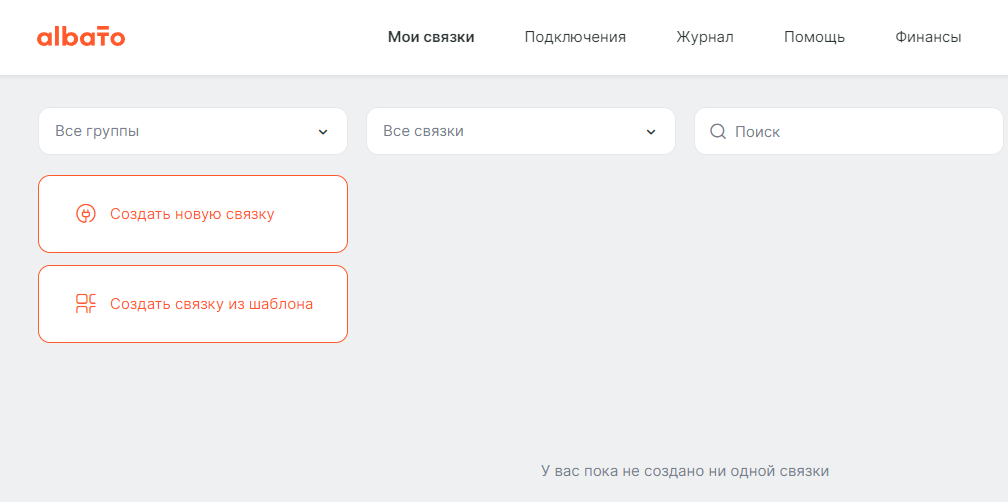Click the 'Все группы' label text
This screenshot has height=502, width=1008.
97,131
